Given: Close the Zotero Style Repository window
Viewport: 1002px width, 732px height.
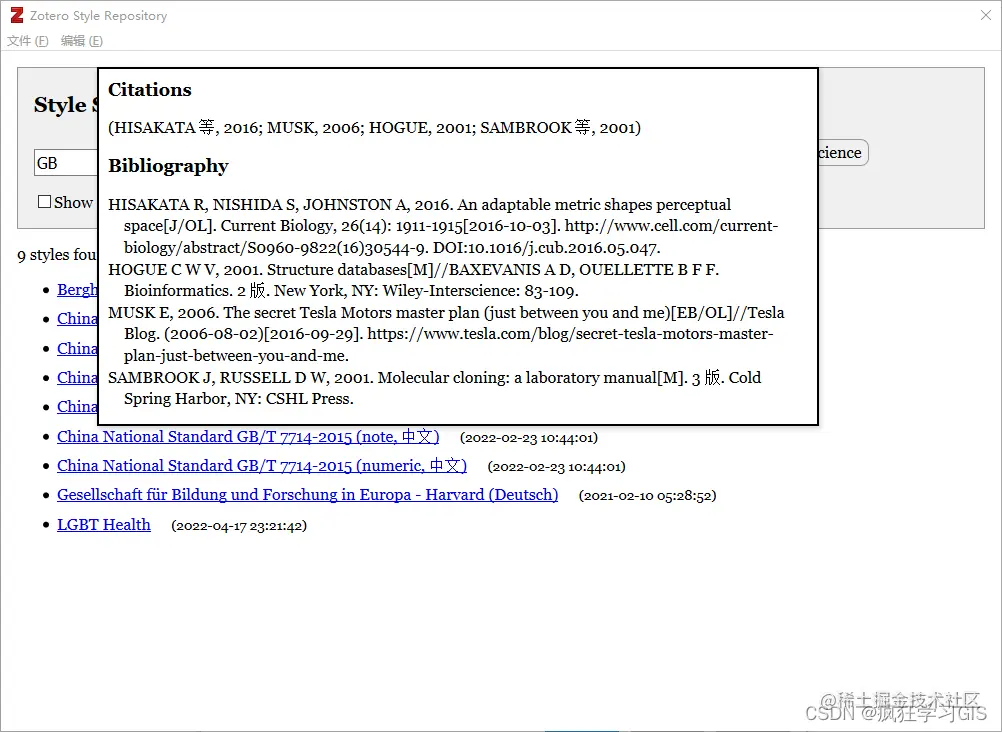Looking at the screenshot, I should click(x=985, y=15).
